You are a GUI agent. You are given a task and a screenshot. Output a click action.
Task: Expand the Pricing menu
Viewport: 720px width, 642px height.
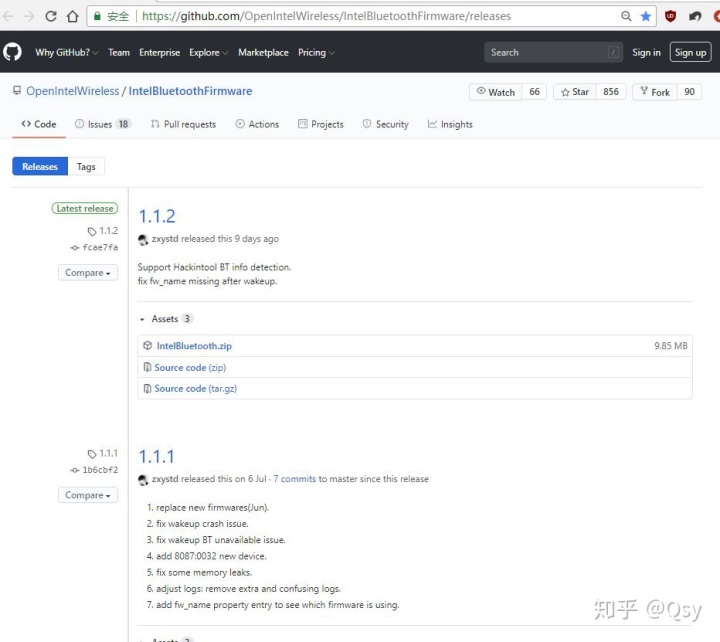pos(316,52)
